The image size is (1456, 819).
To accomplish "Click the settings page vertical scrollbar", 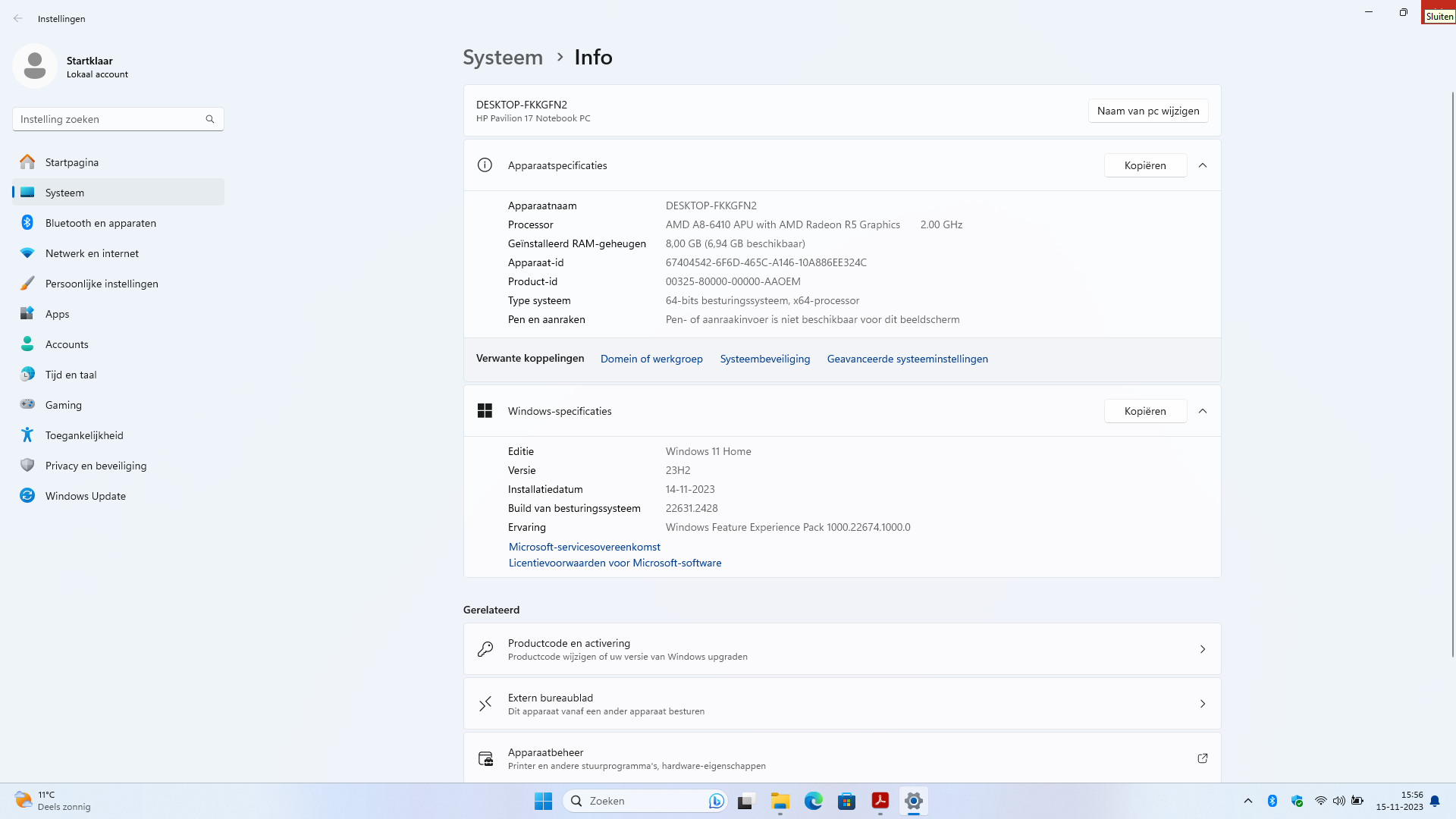I will click(x=1453, y=375).
